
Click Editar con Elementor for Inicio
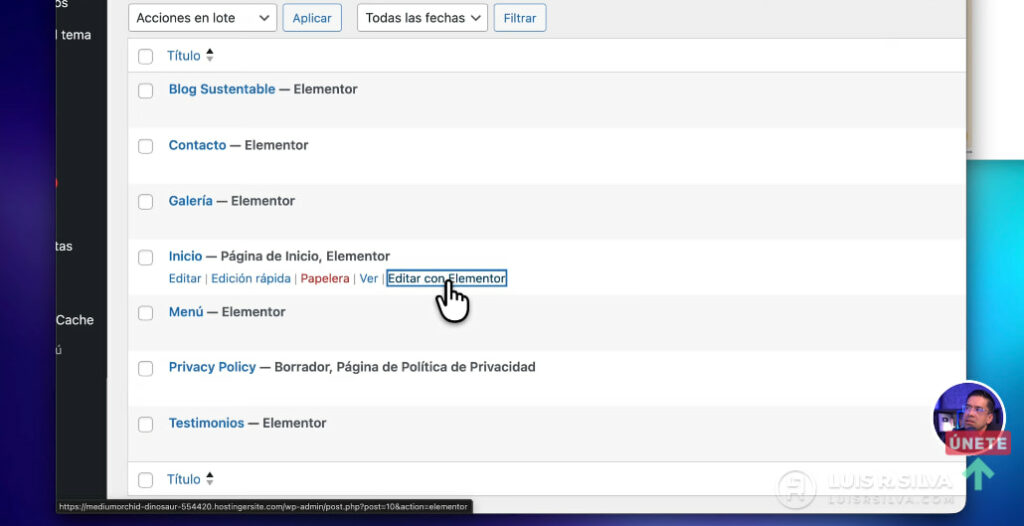click(447, 278)
